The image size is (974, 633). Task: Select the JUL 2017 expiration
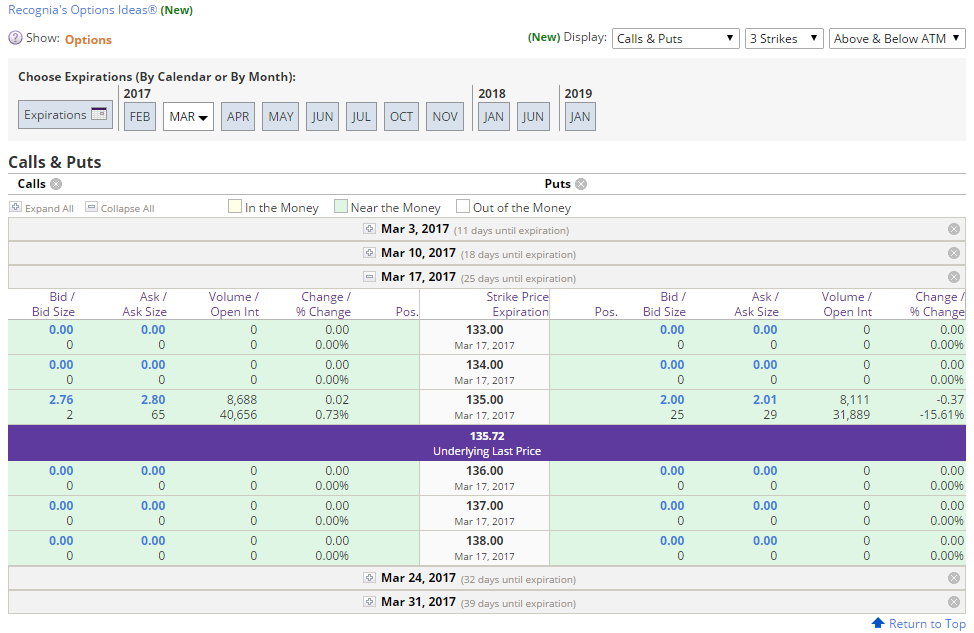tap(362, 117)
